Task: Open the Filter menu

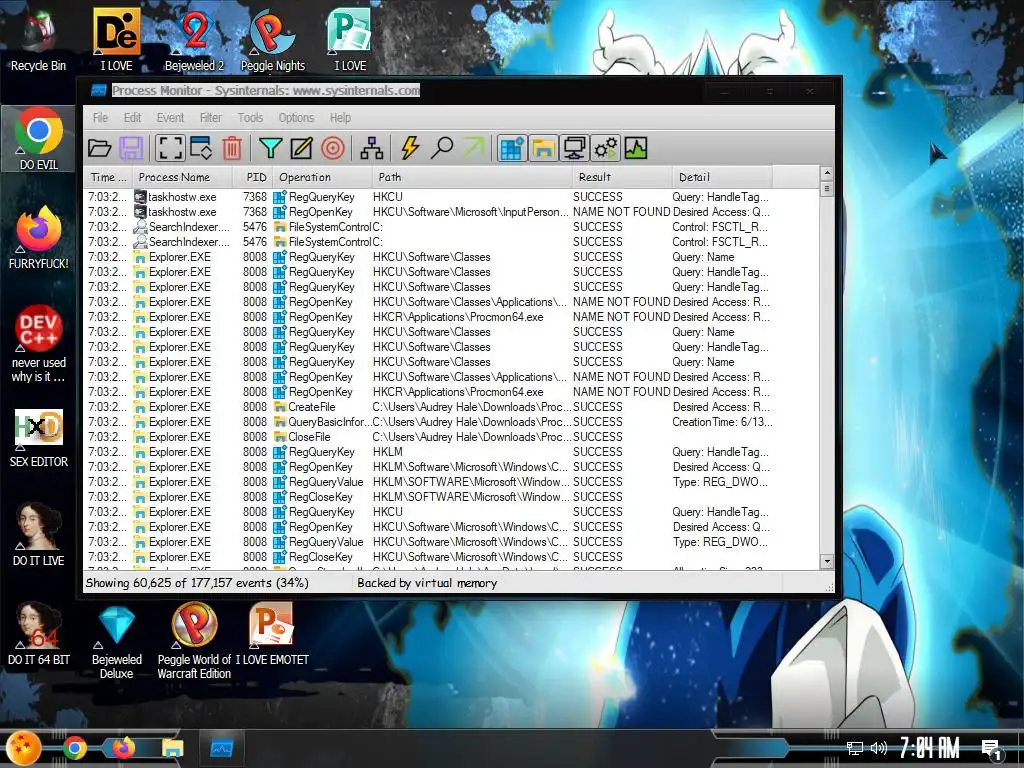Action: coord(210,118)
